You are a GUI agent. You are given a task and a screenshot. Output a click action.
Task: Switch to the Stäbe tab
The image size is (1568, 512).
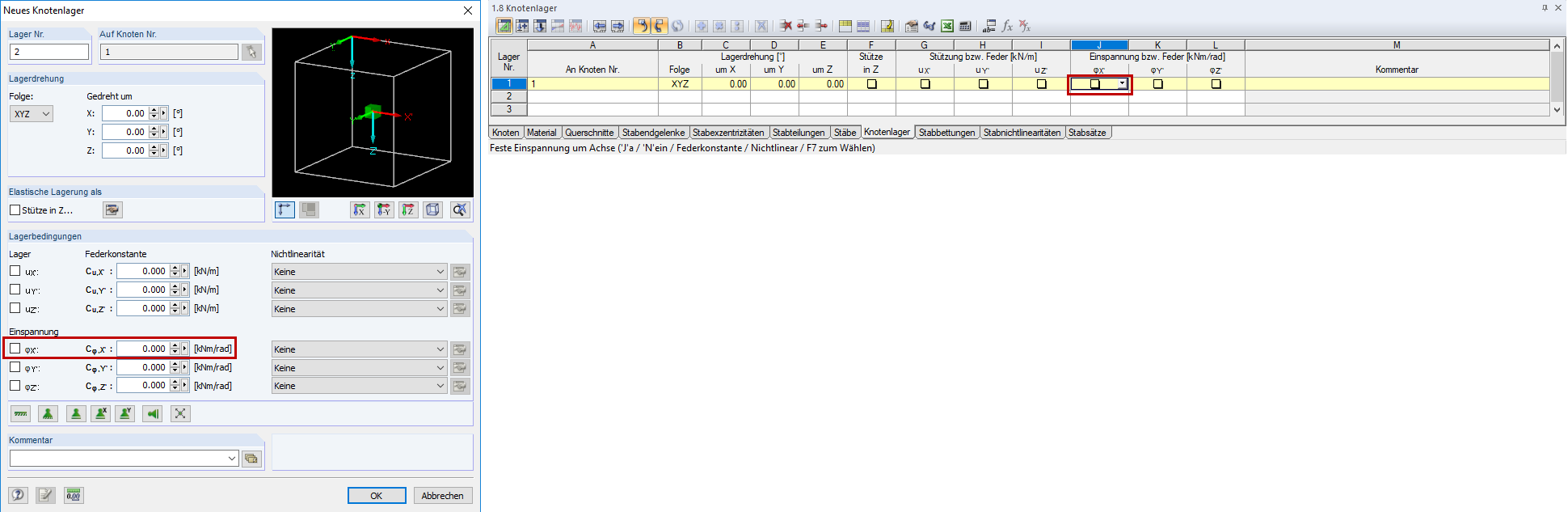point(845,133)
